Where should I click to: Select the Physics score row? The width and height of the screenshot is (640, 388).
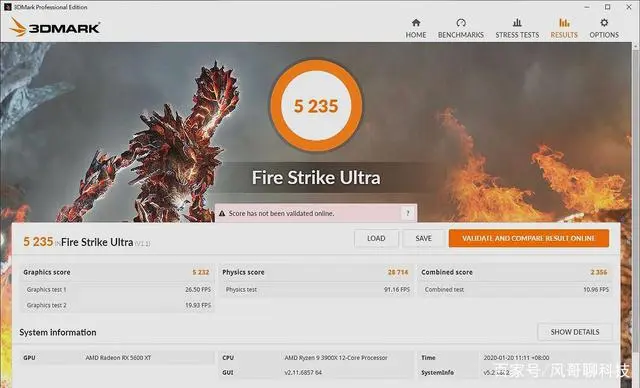point(316,272)
